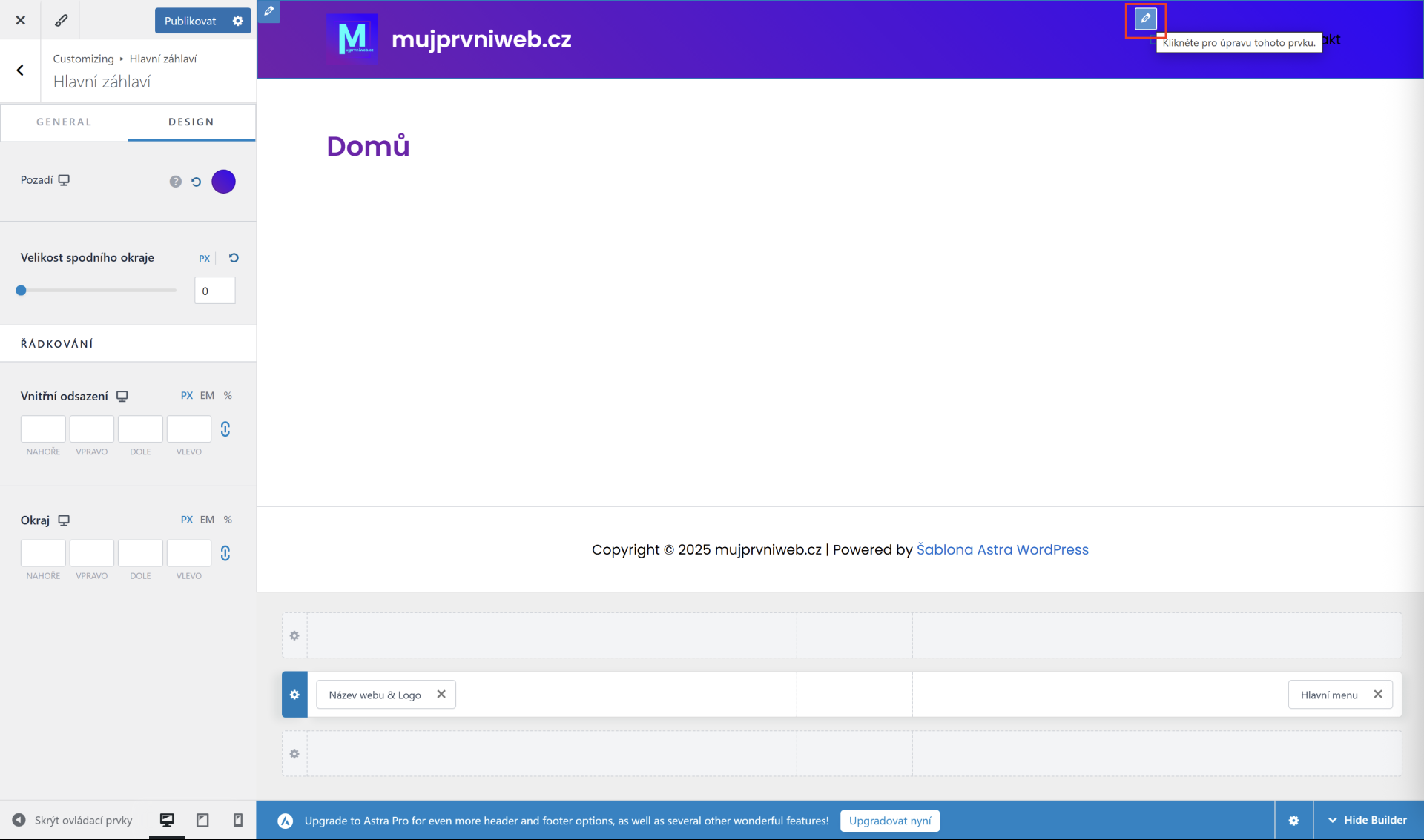Switch preview to tablet device
Screen dimensions: 1424x840
pos(202,820)
